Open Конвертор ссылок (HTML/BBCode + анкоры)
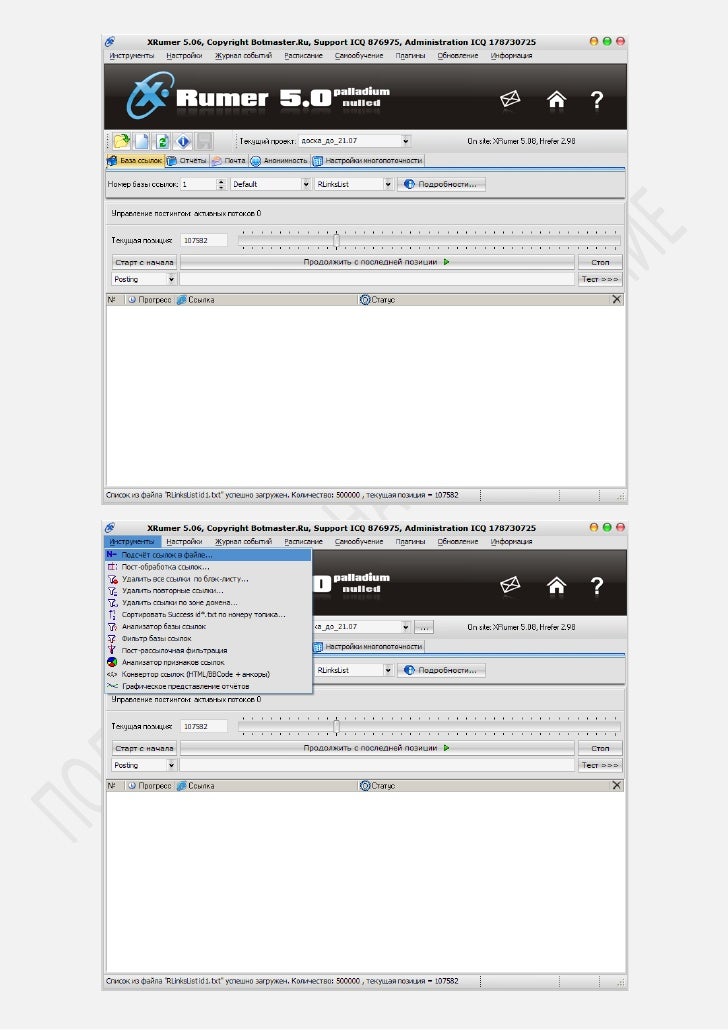 point(208,675)
